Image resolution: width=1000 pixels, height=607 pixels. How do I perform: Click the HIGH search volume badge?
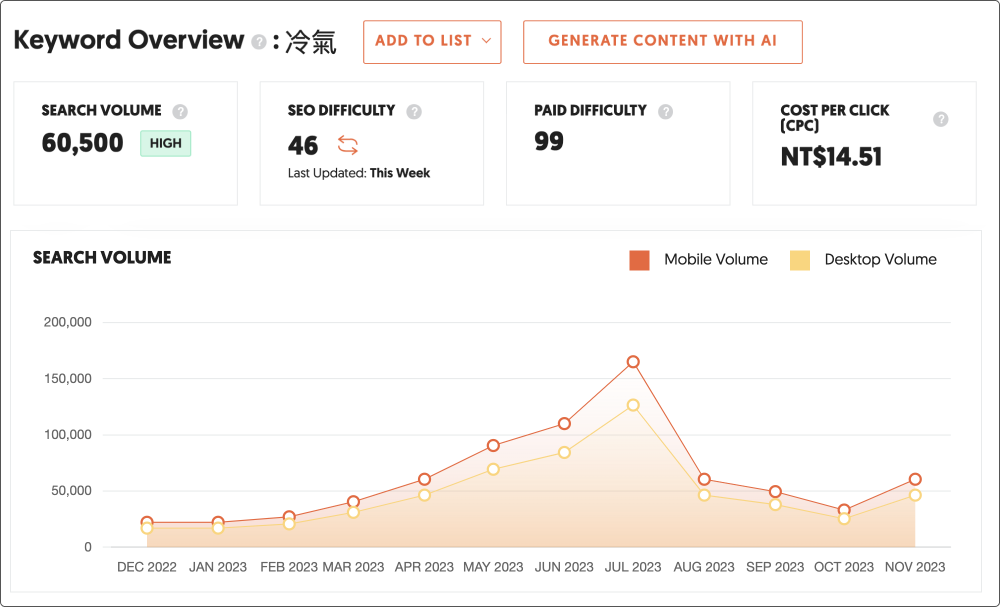pos(165,143)
